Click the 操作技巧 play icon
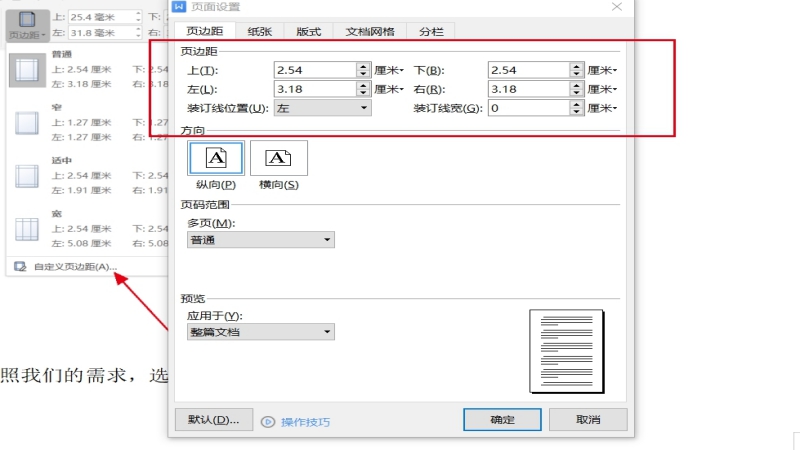This screenshot has width=800, height=450. [268, 422]
